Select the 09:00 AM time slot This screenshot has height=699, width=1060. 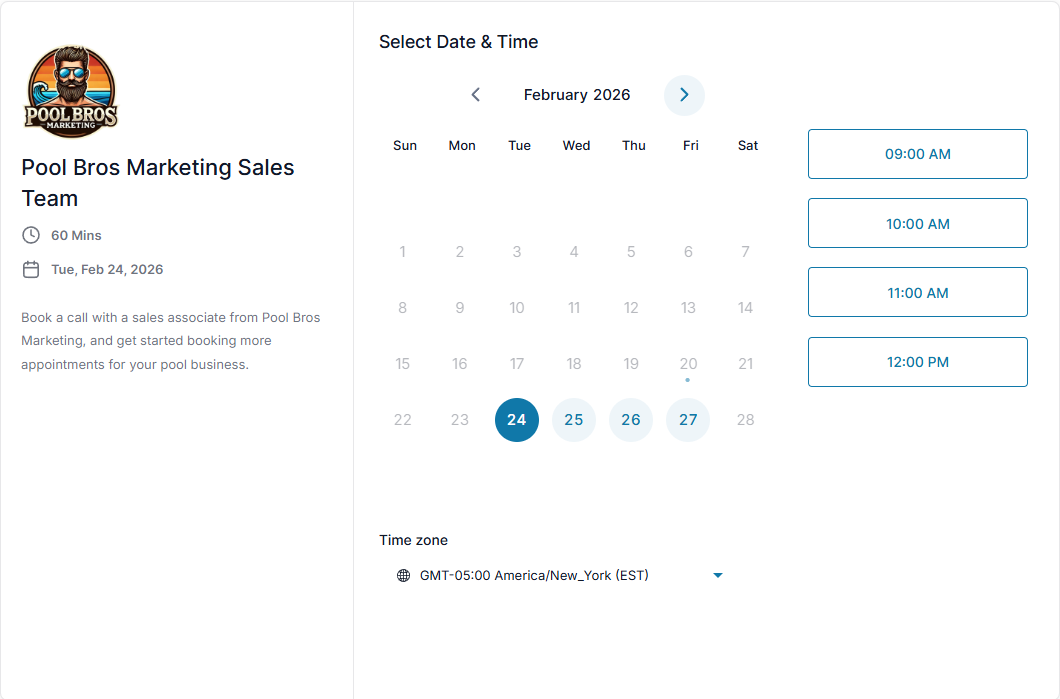tap(917, 154)
